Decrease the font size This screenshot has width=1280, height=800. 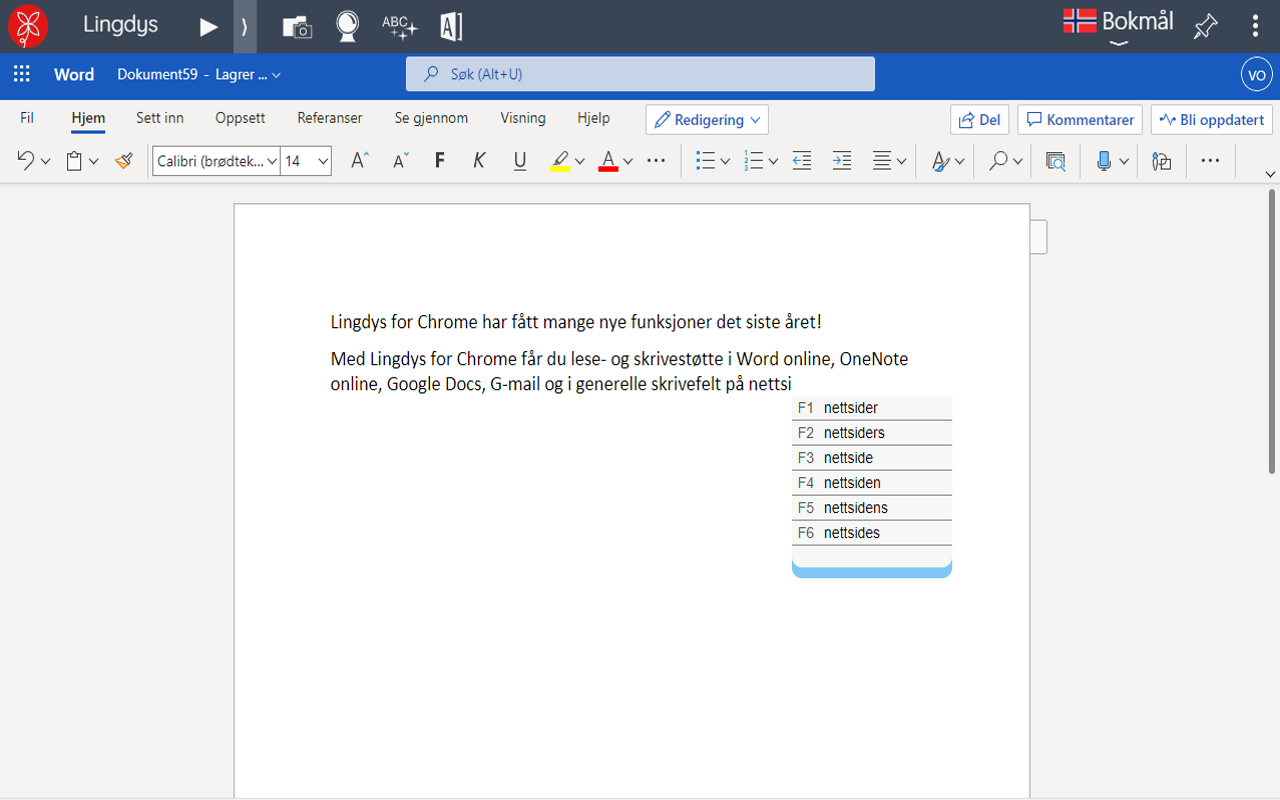[x=400, y=160]
